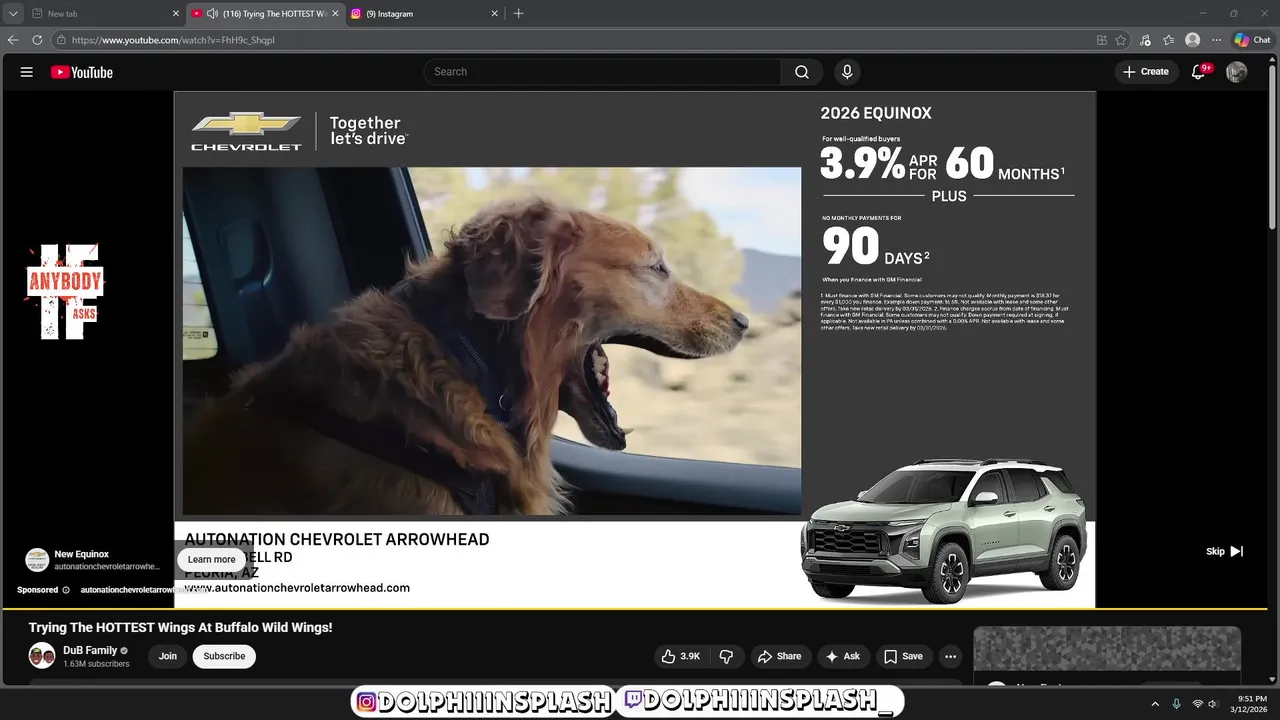
Task: Open more actions ellipsis under video
Action: click(x=950, y=656)
